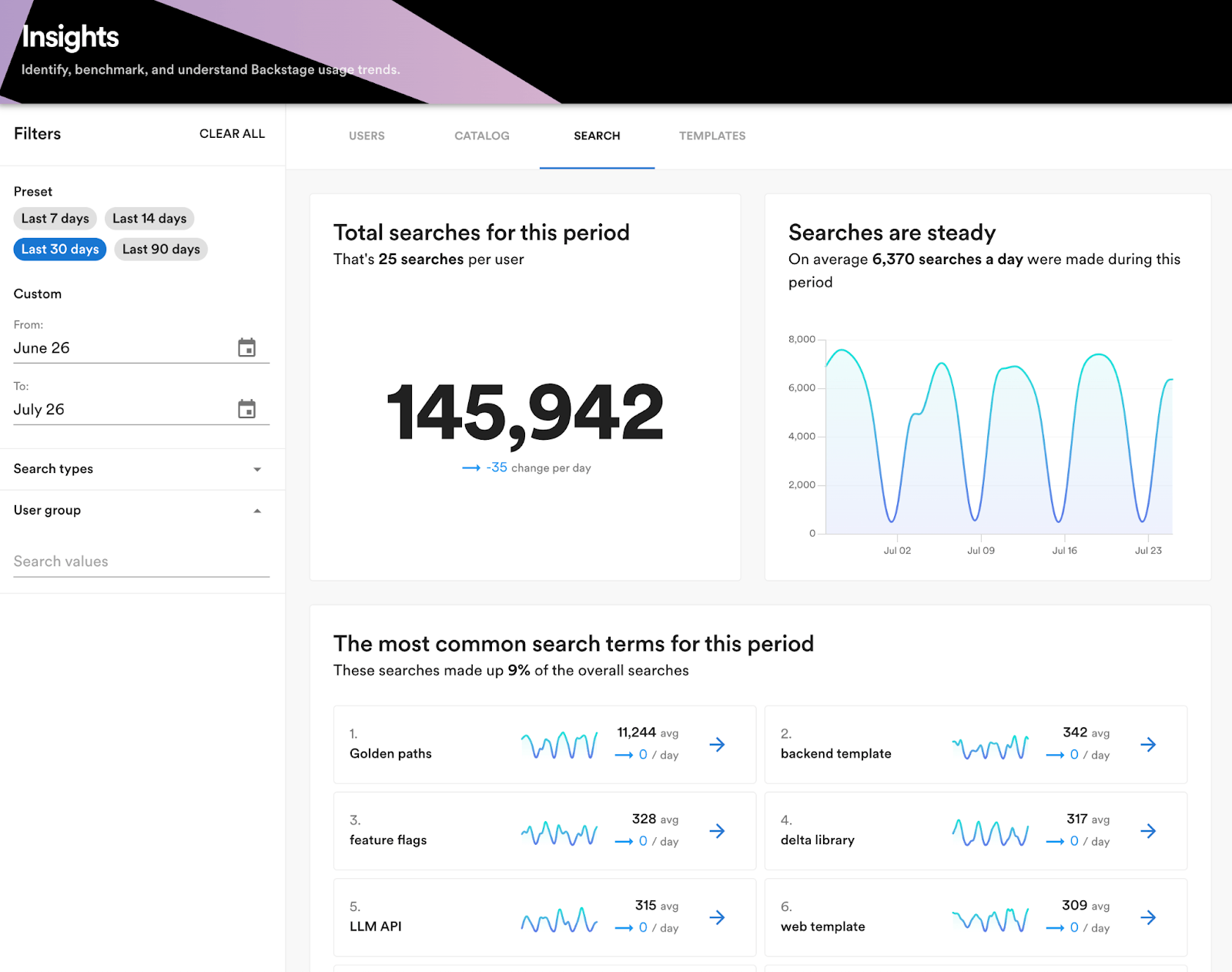Open the calendar picker for the From date

[248, 347]
